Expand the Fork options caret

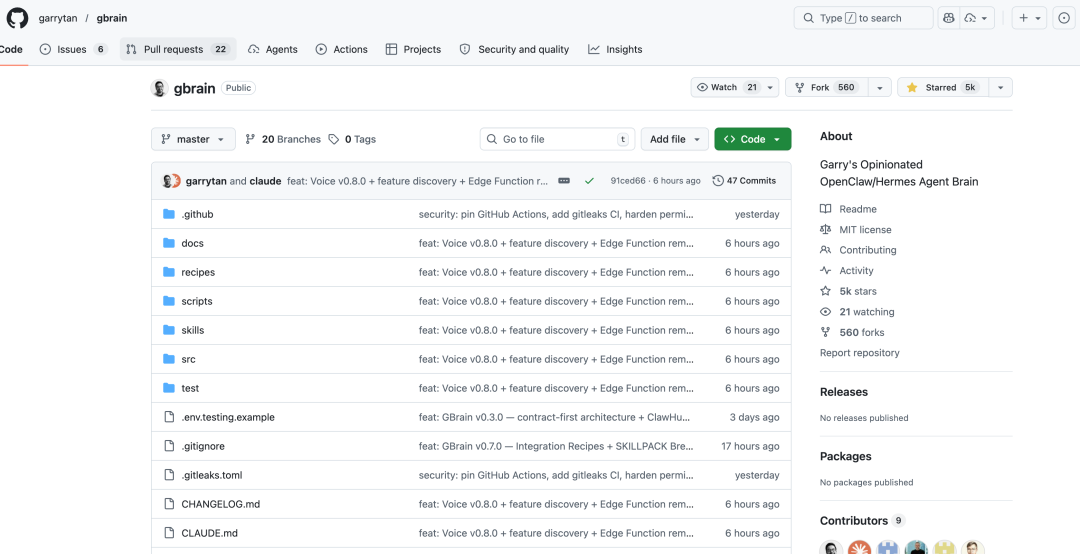pyautogui.click(x=880, y=88)
